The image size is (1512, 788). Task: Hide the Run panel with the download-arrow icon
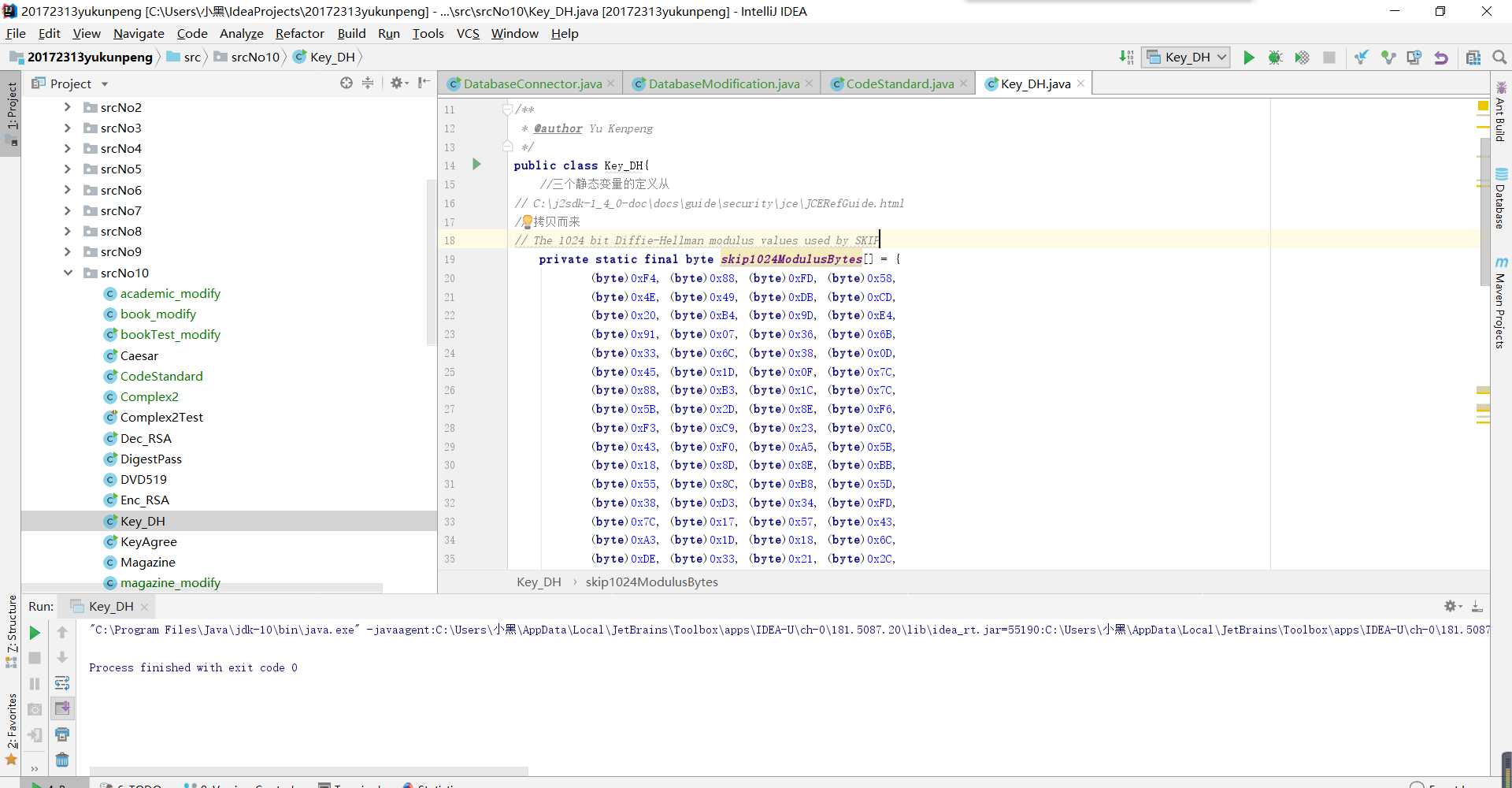point(1477,606)
